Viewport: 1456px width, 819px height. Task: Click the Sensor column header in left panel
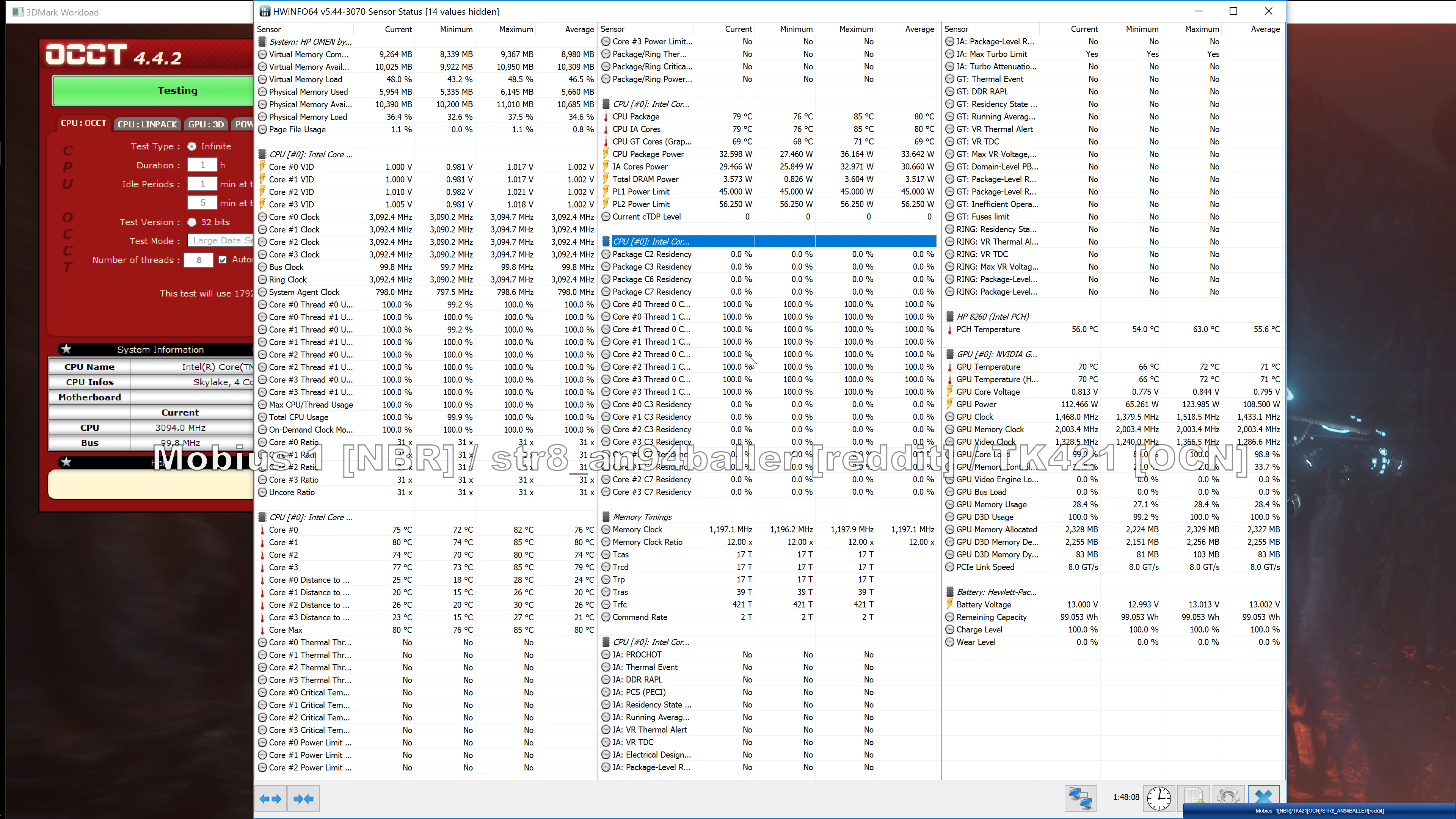pyautogui.click(x=304, y=29)
